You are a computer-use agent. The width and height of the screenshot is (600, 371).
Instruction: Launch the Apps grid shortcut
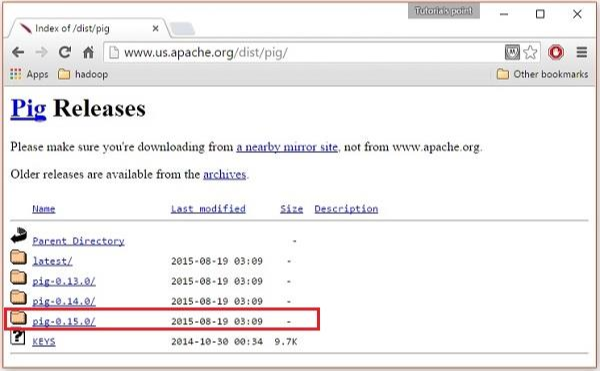click(x=29, y=74)
